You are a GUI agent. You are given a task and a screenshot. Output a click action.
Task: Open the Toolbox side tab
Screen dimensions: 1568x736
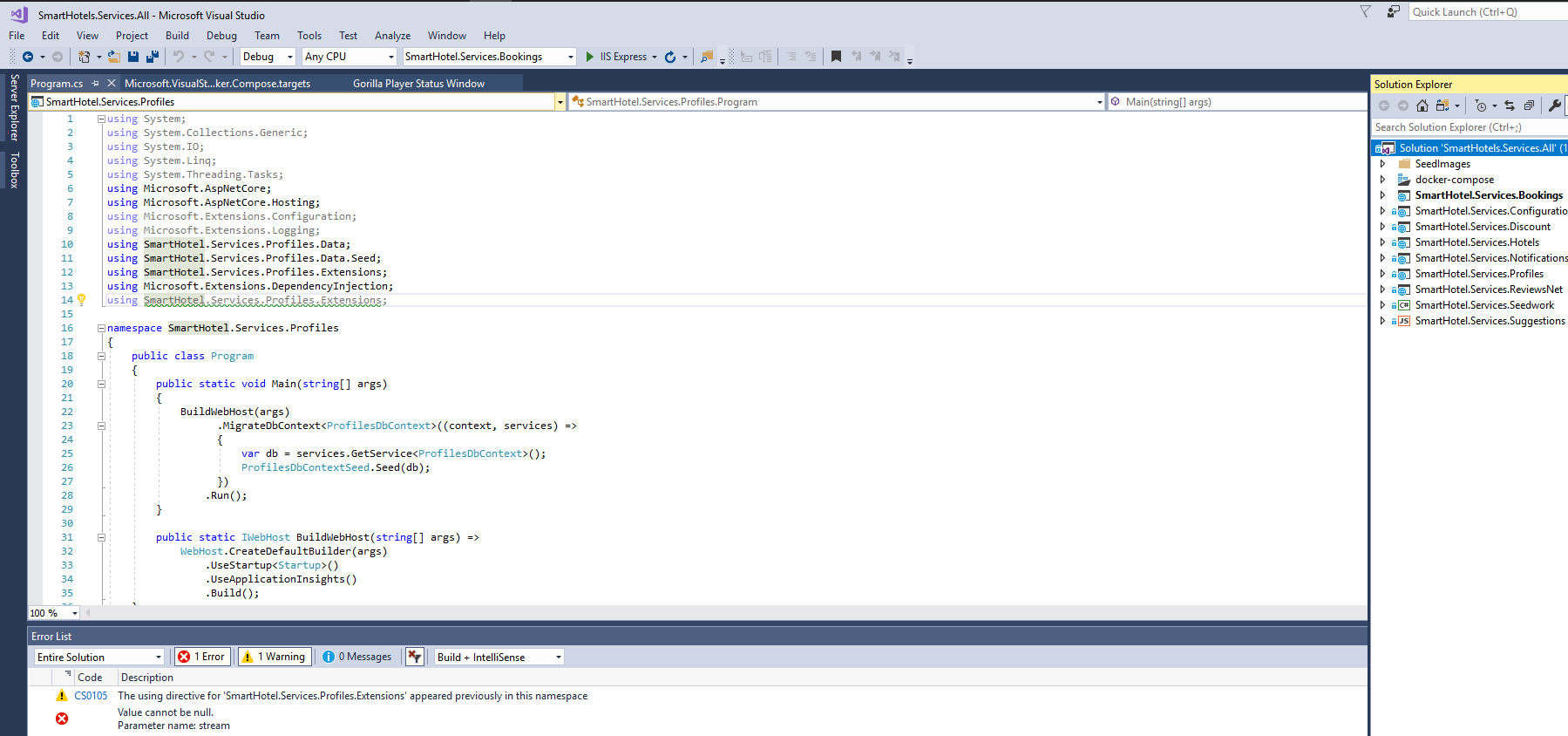[x=14, y=170]
